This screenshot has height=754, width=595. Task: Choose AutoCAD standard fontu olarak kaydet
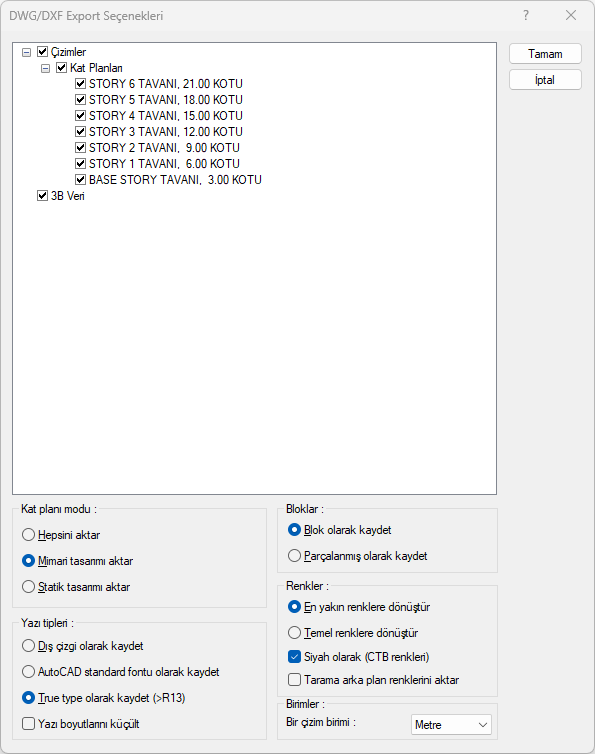[x=28, y=672]
